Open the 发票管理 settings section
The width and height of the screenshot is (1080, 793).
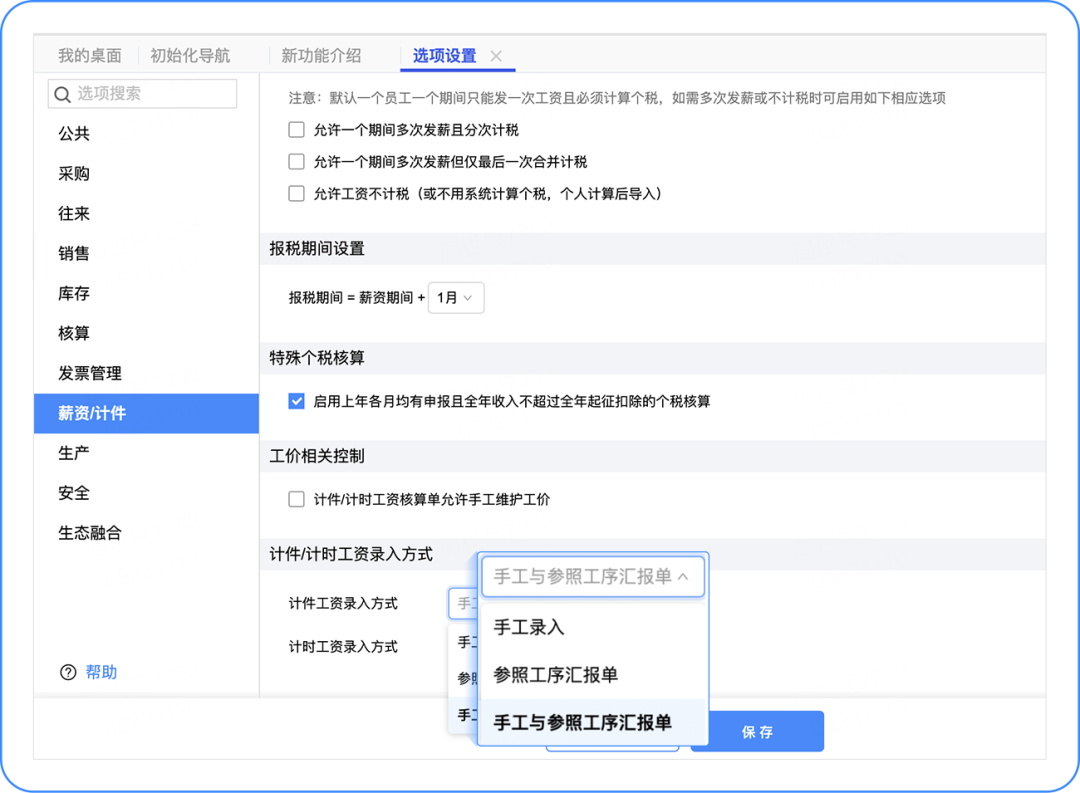tap(91, 373)
